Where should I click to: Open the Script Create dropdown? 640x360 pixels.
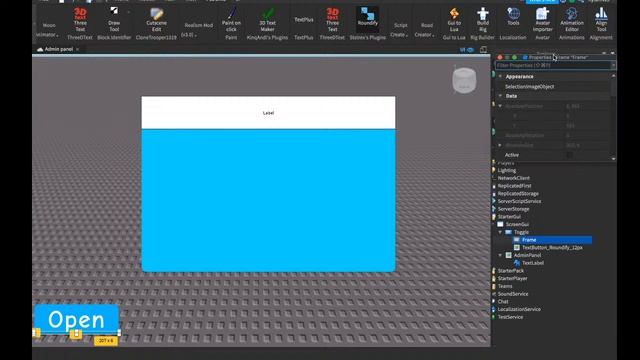(x=400, y=29)
